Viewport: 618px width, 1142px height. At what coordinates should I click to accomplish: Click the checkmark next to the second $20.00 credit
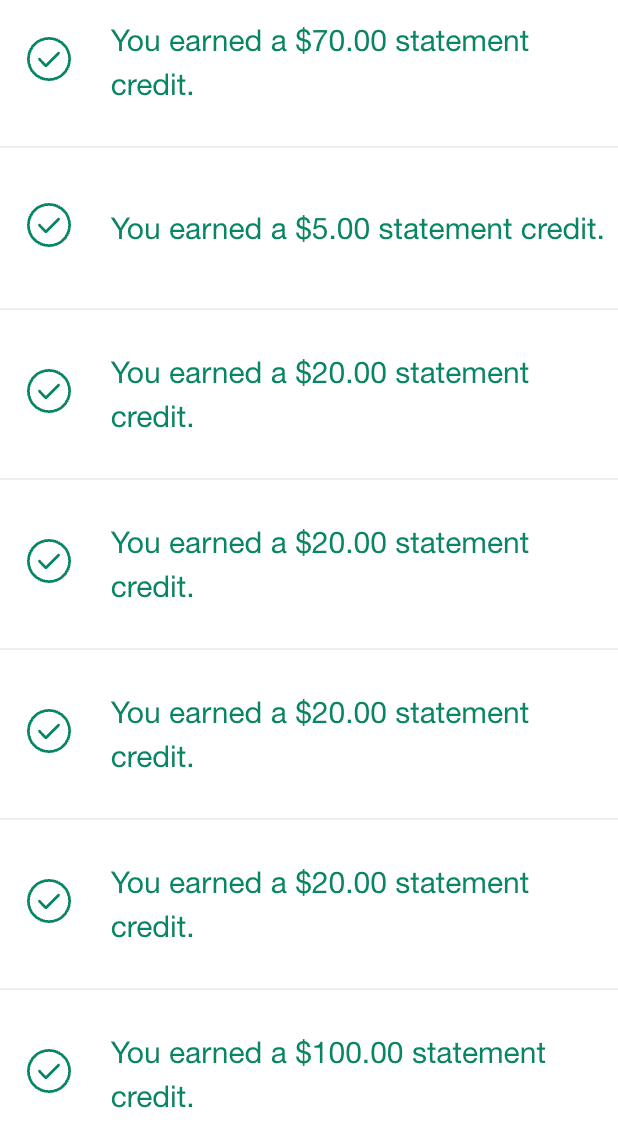click(x=48, y=561)
